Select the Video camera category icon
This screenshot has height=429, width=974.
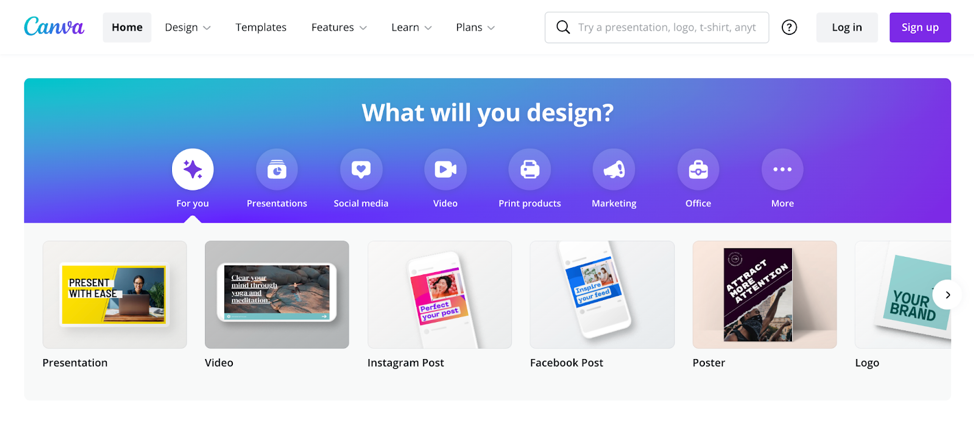click(x=445, y=169)
